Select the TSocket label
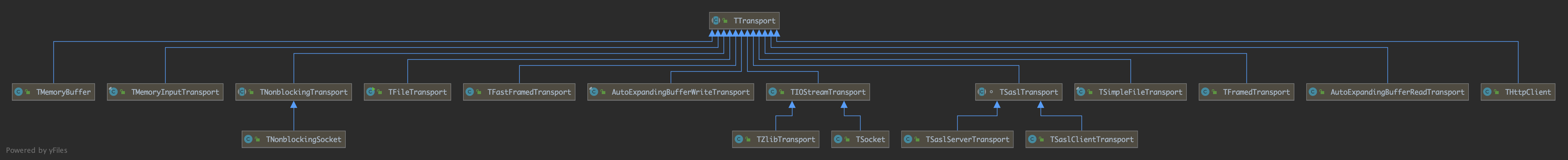 (870, 140)
